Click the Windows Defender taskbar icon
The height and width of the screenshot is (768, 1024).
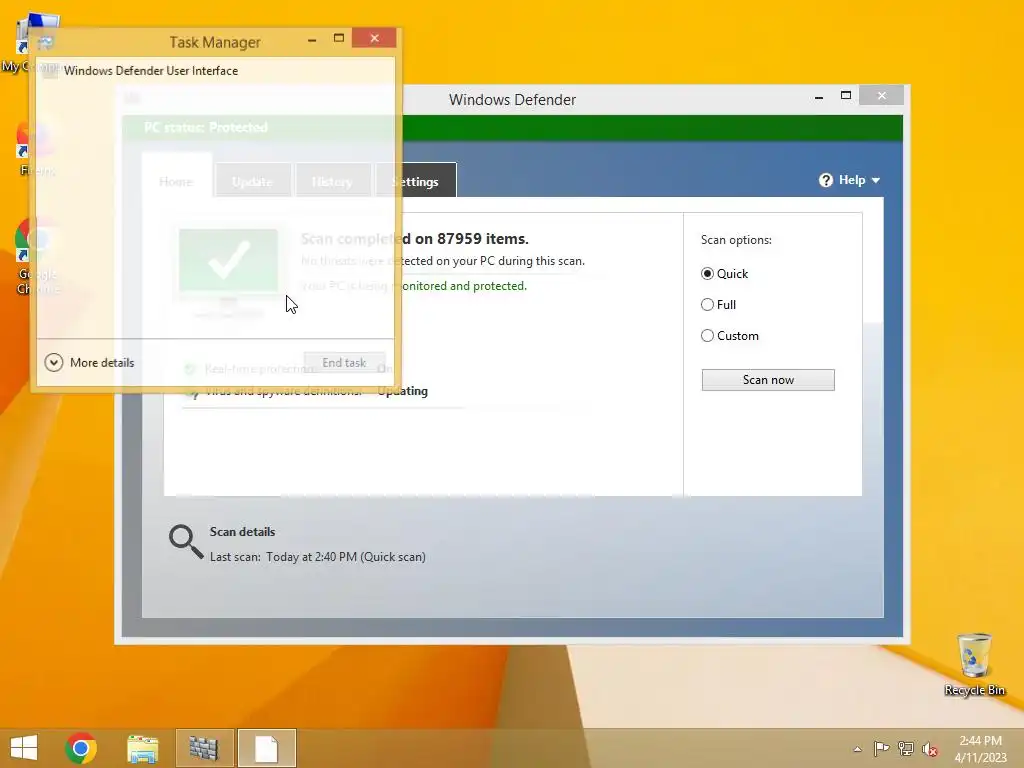click(204, 748)
